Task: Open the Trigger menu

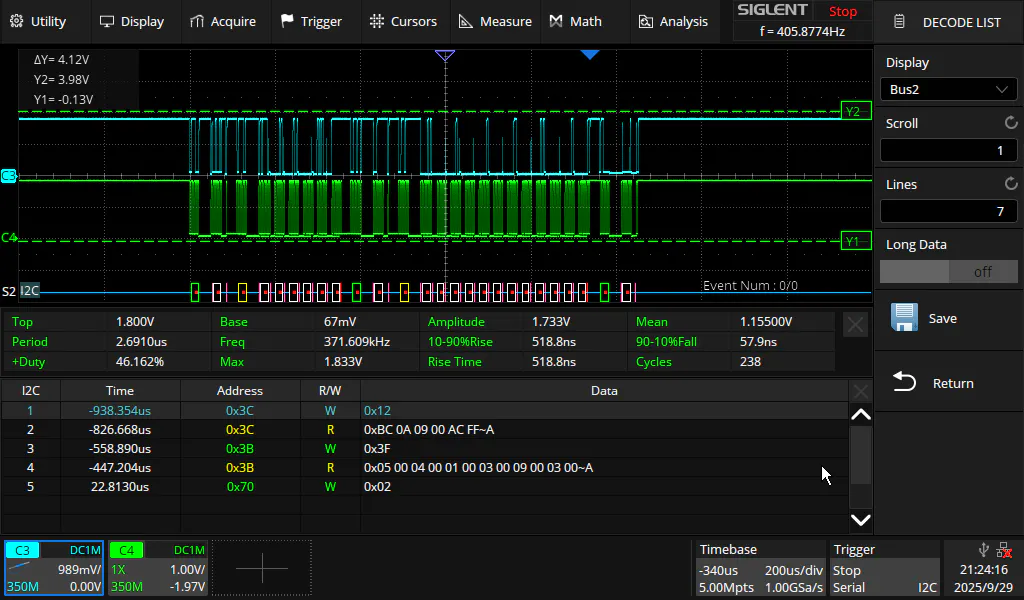Action: click(311, 21)
